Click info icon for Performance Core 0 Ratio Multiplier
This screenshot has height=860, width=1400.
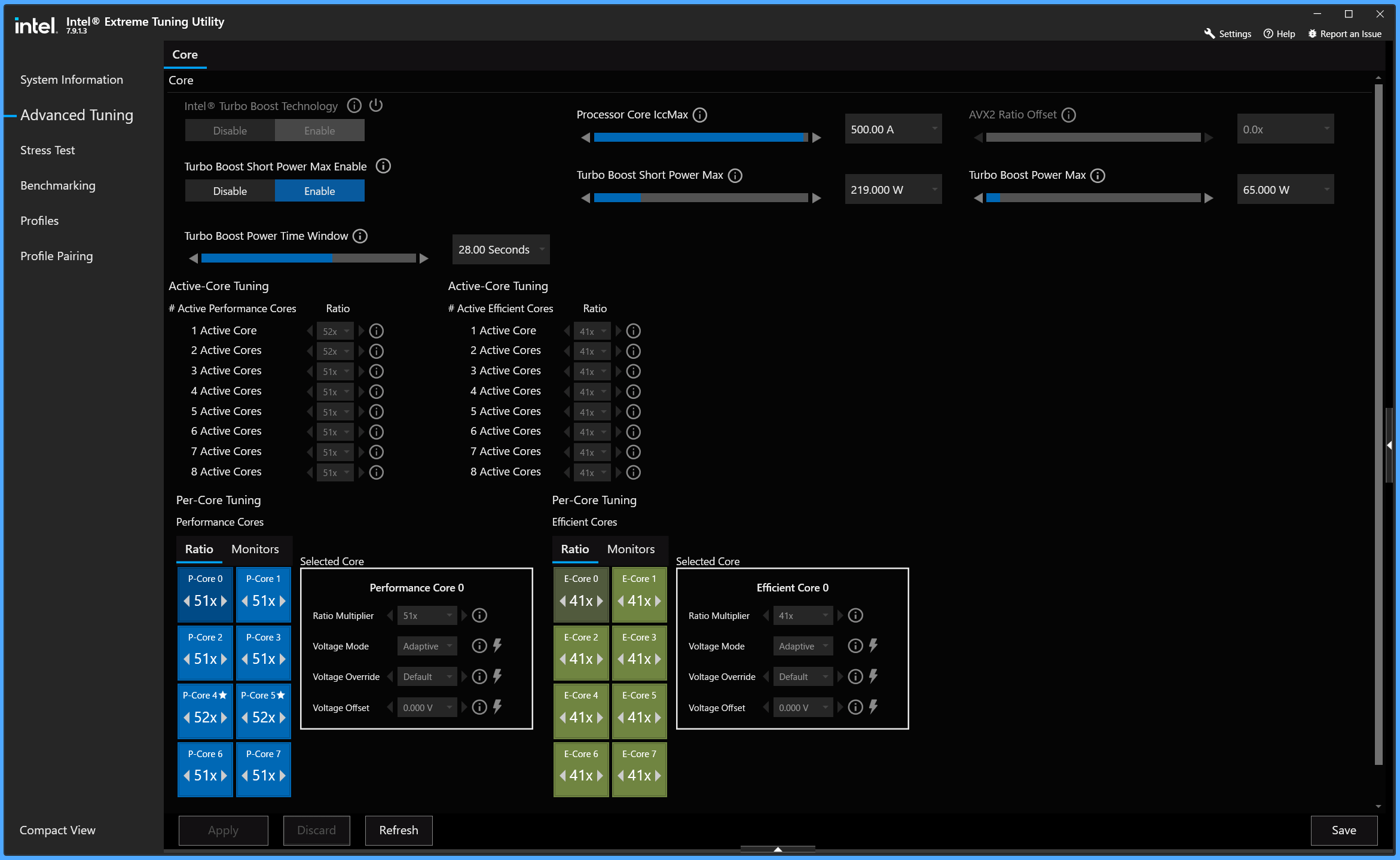coord(479,615)
